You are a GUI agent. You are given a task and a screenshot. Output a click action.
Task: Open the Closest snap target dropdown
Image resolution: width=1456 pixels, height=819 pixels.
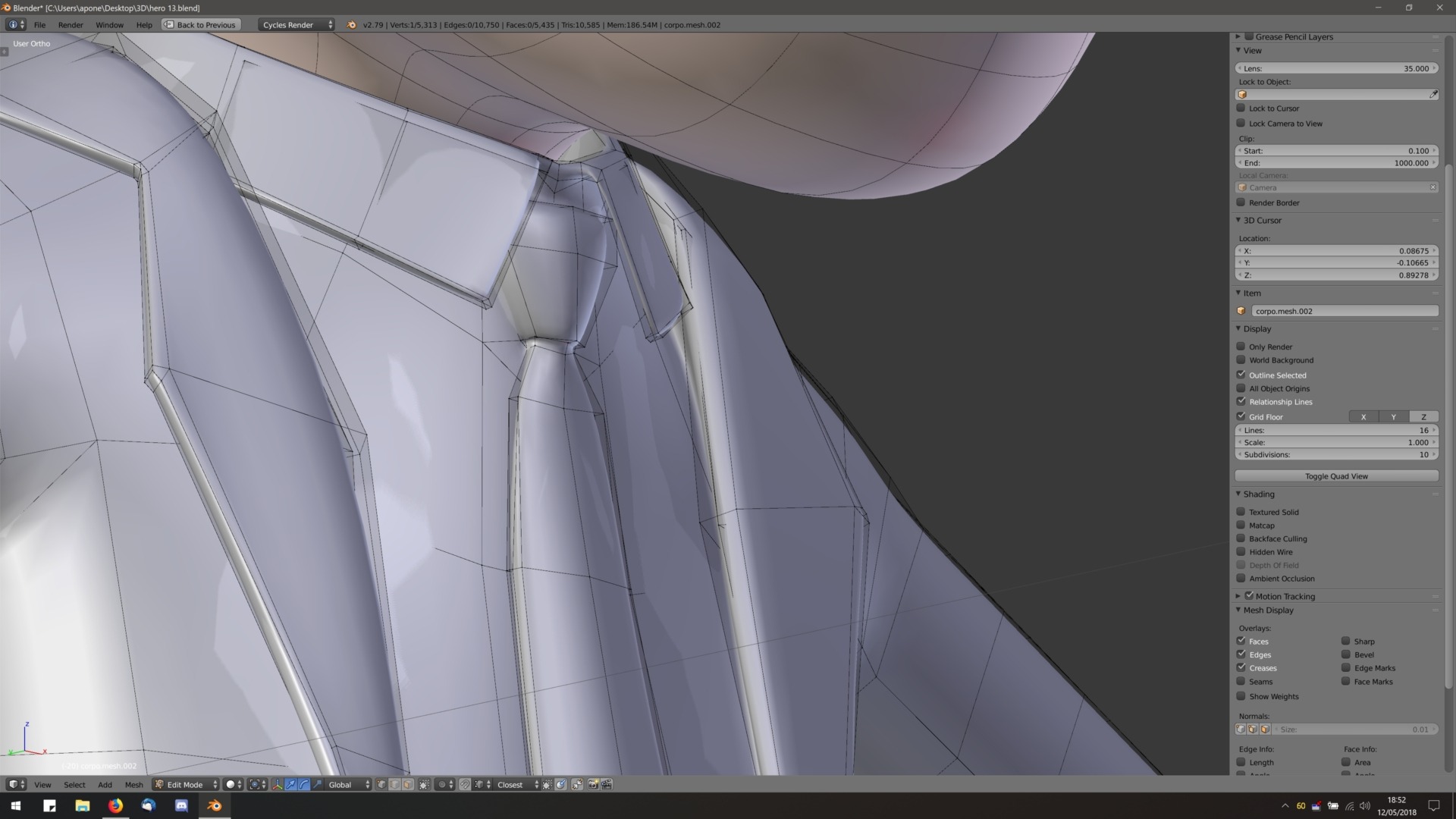(516, 784)
